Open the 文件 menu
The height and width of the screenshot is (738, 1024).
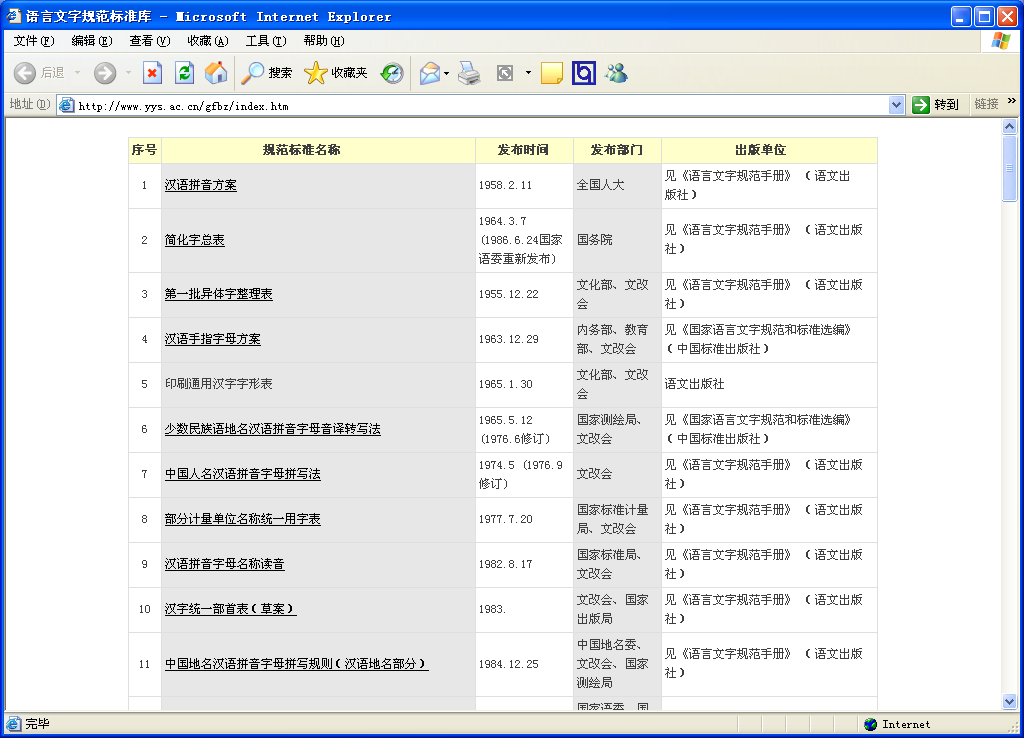click(34, 41)
